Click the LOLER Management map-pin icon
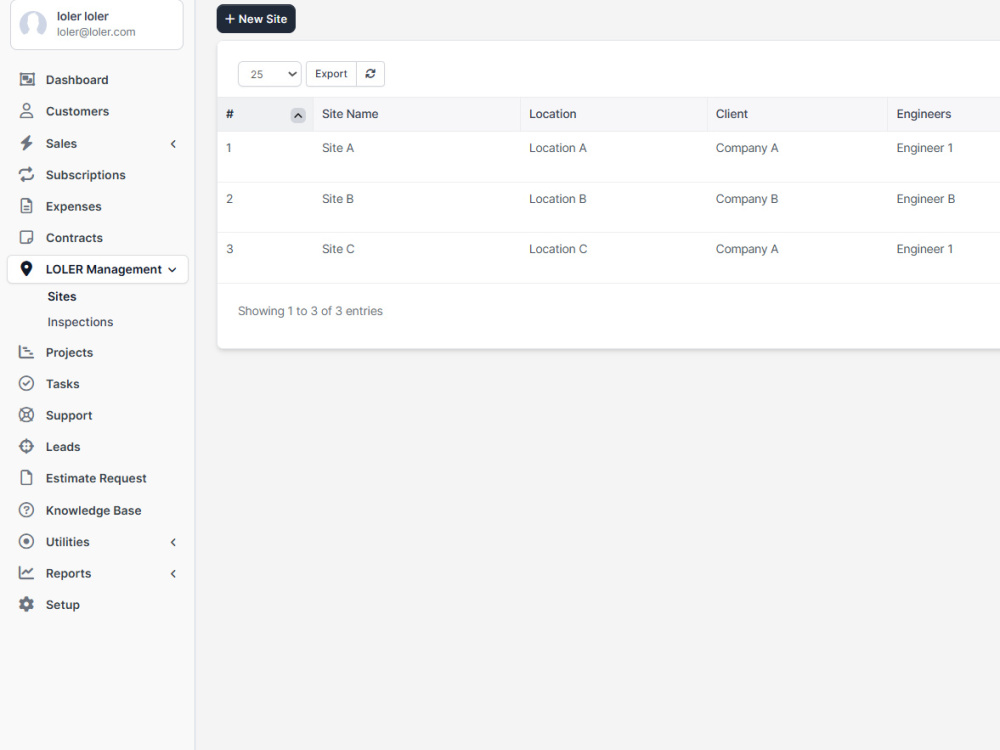Viewport: 1000px width, 750px height. click(x=26, y=268)
